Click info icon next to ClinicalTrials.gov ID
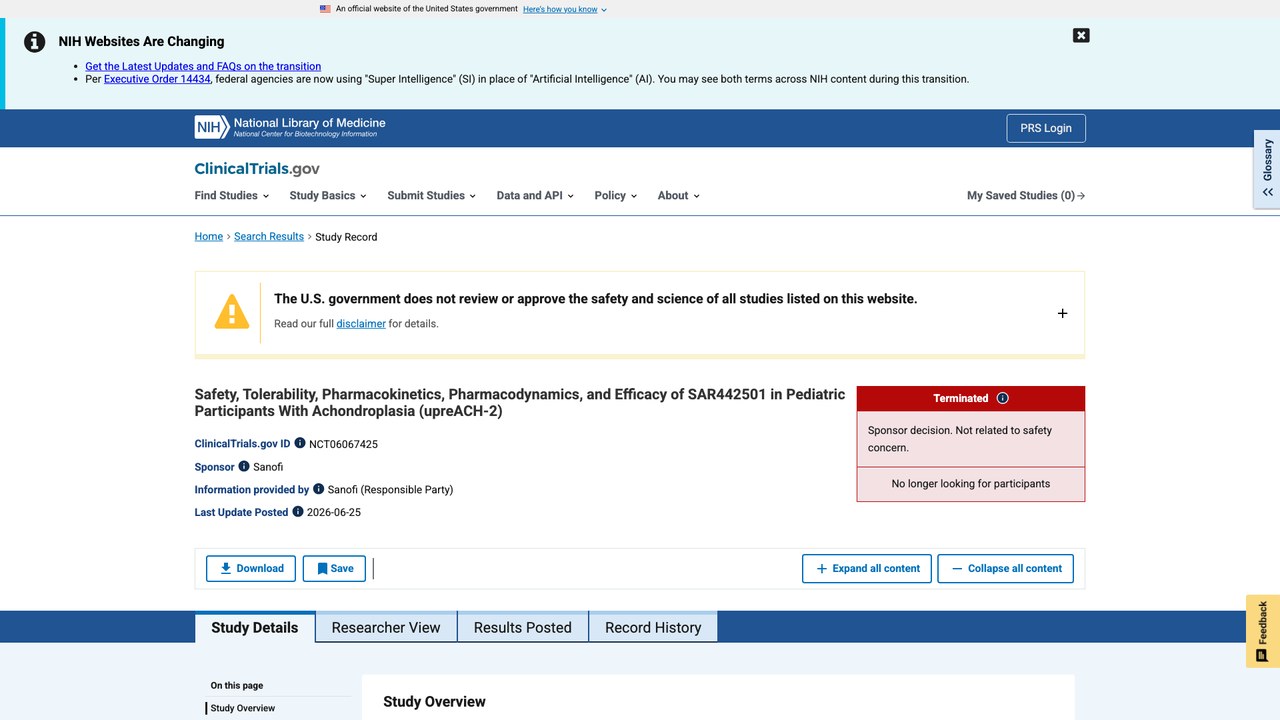Viewport: 1280px width, 720px height. (300, 443)
